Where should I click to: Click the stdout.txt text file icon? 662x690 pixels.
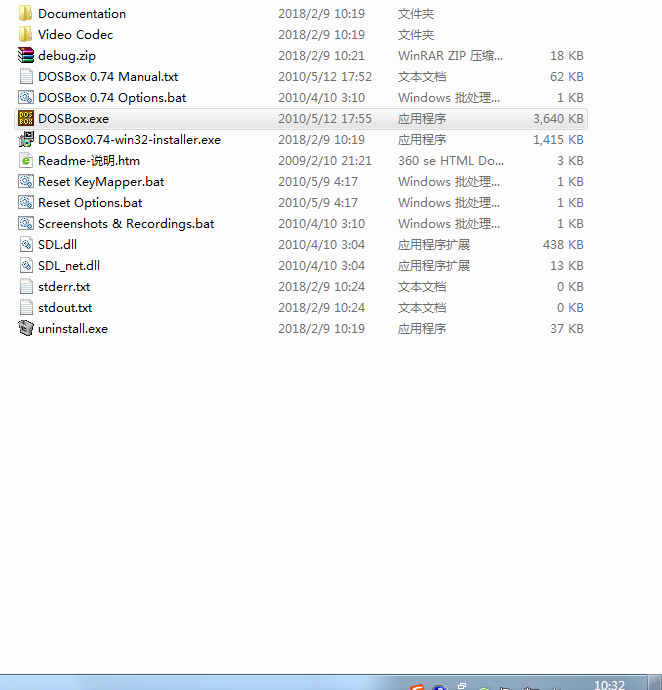(26, 308)
